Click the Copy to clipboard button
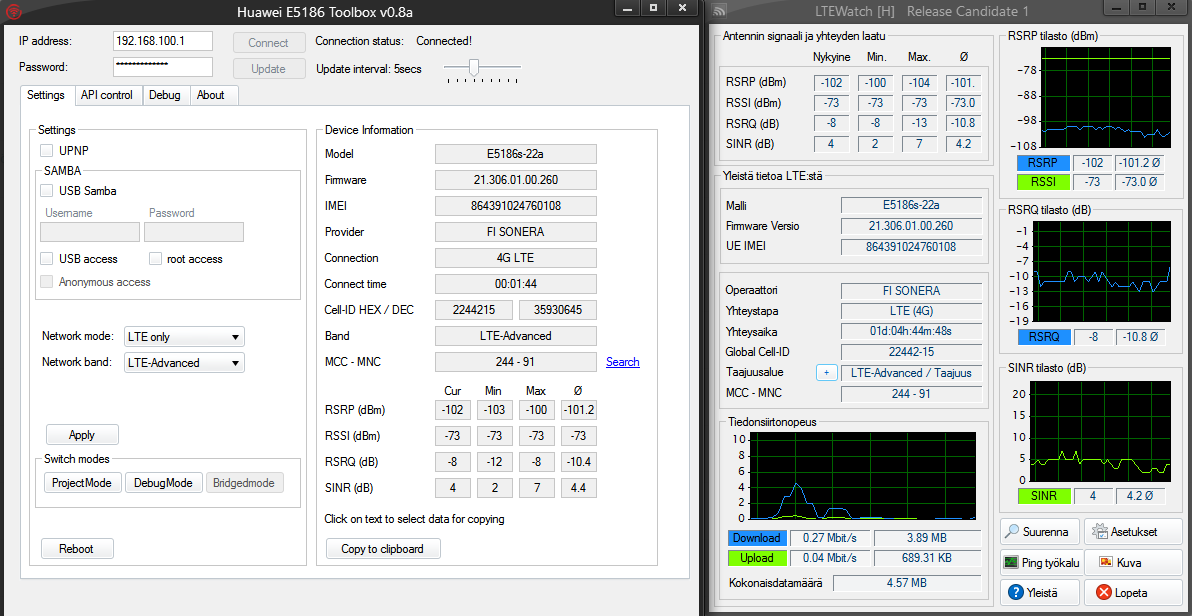The image size is (1192, 616). (x=383, y=549)
